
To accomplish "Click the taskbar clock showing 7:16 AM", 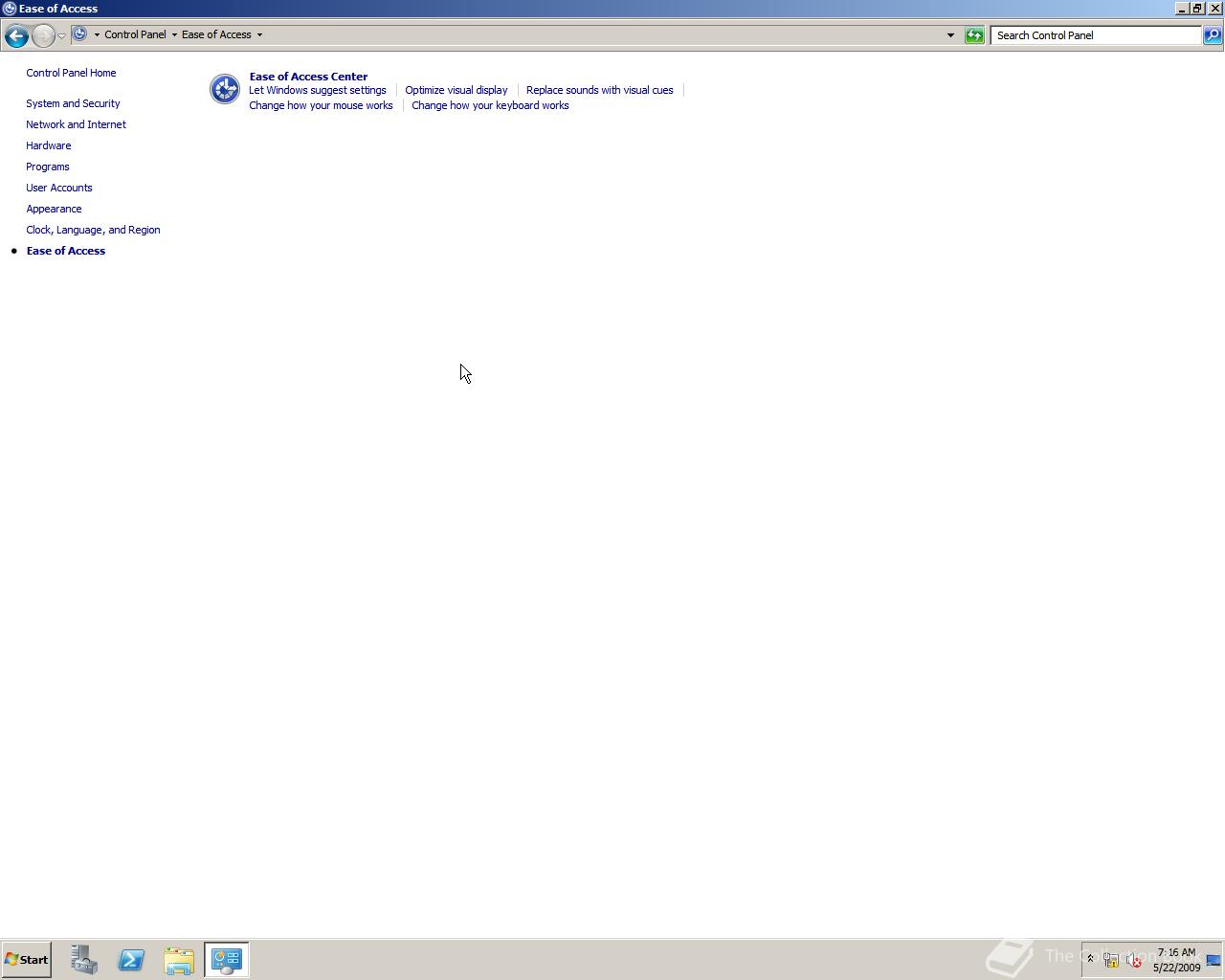I will tap(1176, 960).
